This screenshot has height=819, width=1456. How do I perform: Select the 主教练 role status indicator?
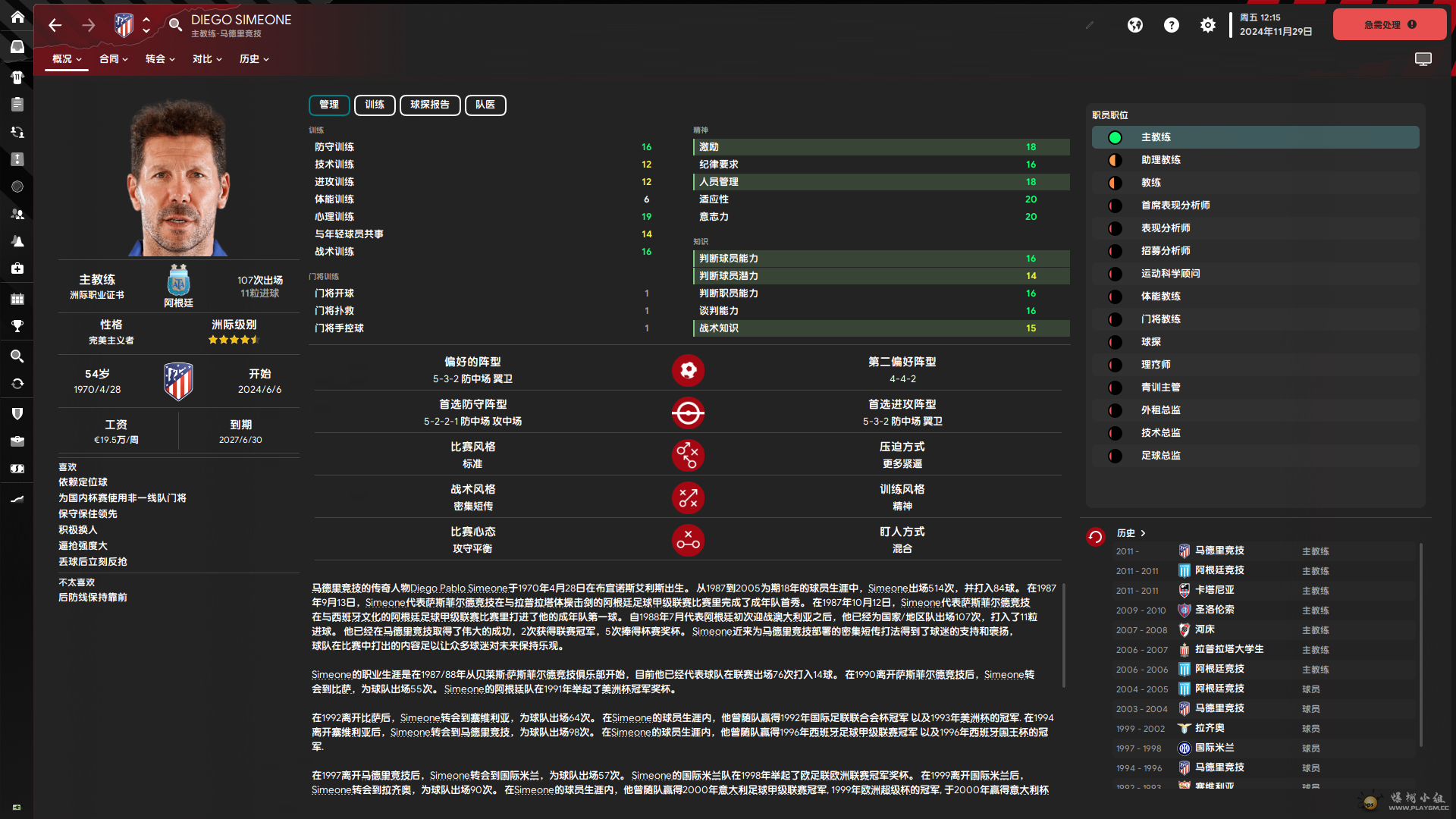pos(1115,137)
